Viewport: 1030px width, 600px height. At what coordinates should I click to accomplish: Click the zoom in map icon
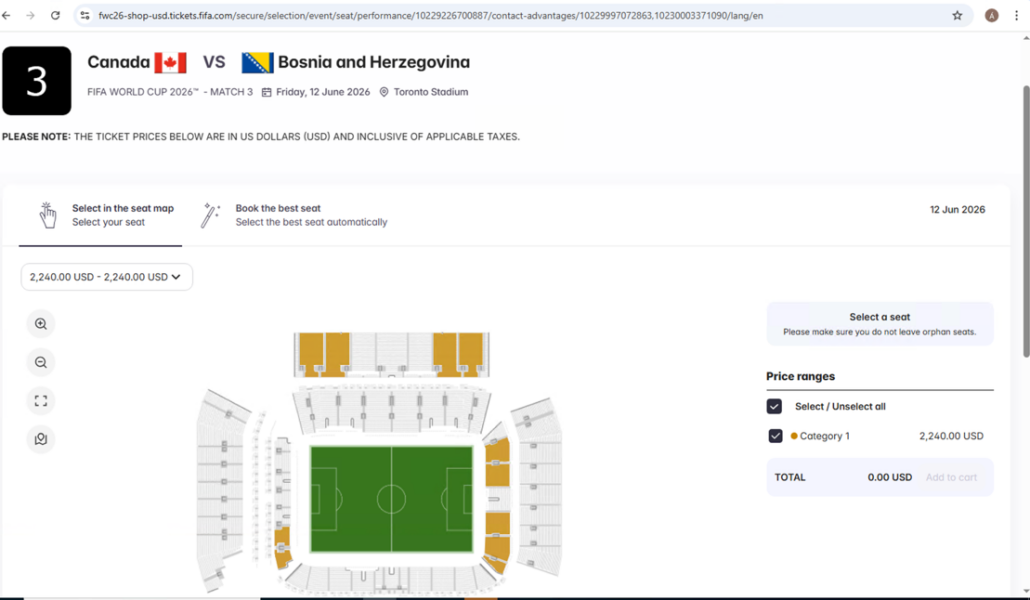click(x=41, y=324)
